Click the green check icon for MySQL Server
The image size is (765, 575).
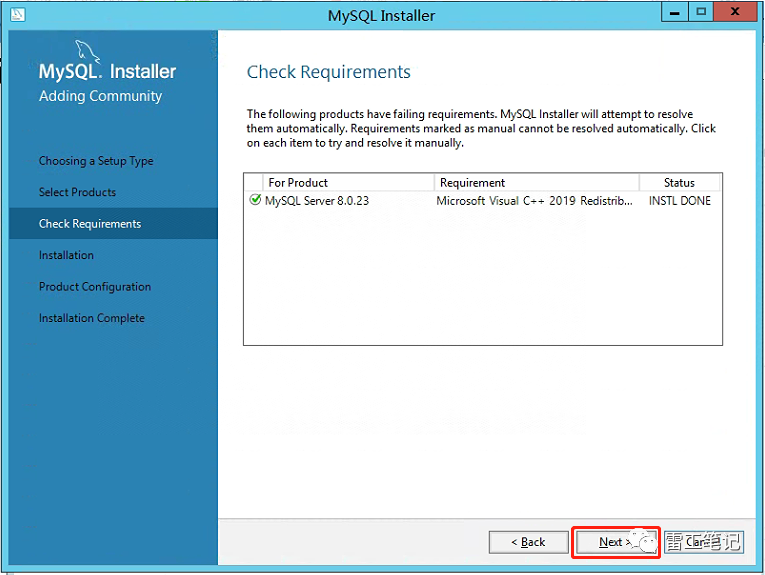tap(255, 200)
